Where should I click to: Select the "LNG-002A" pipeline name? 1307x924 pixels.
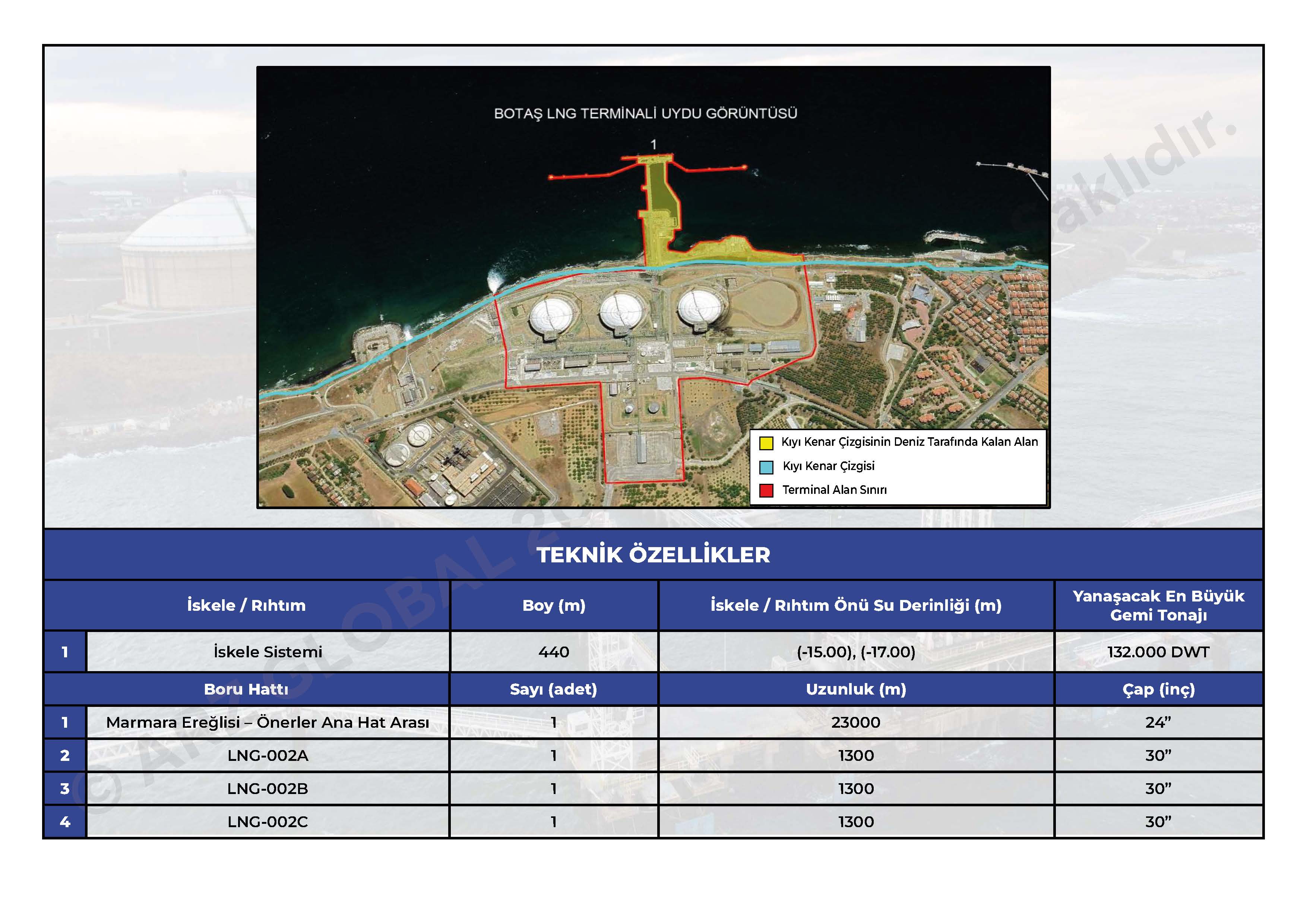point(268,756)
